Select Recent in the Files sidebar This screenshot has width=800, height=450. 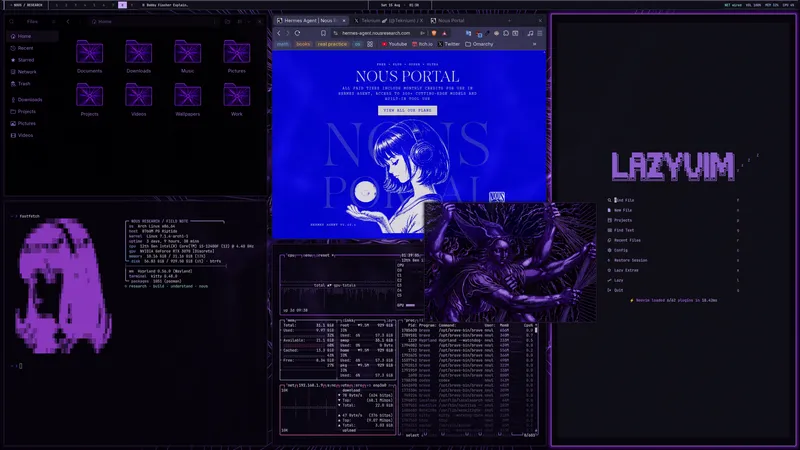point(33,48)
